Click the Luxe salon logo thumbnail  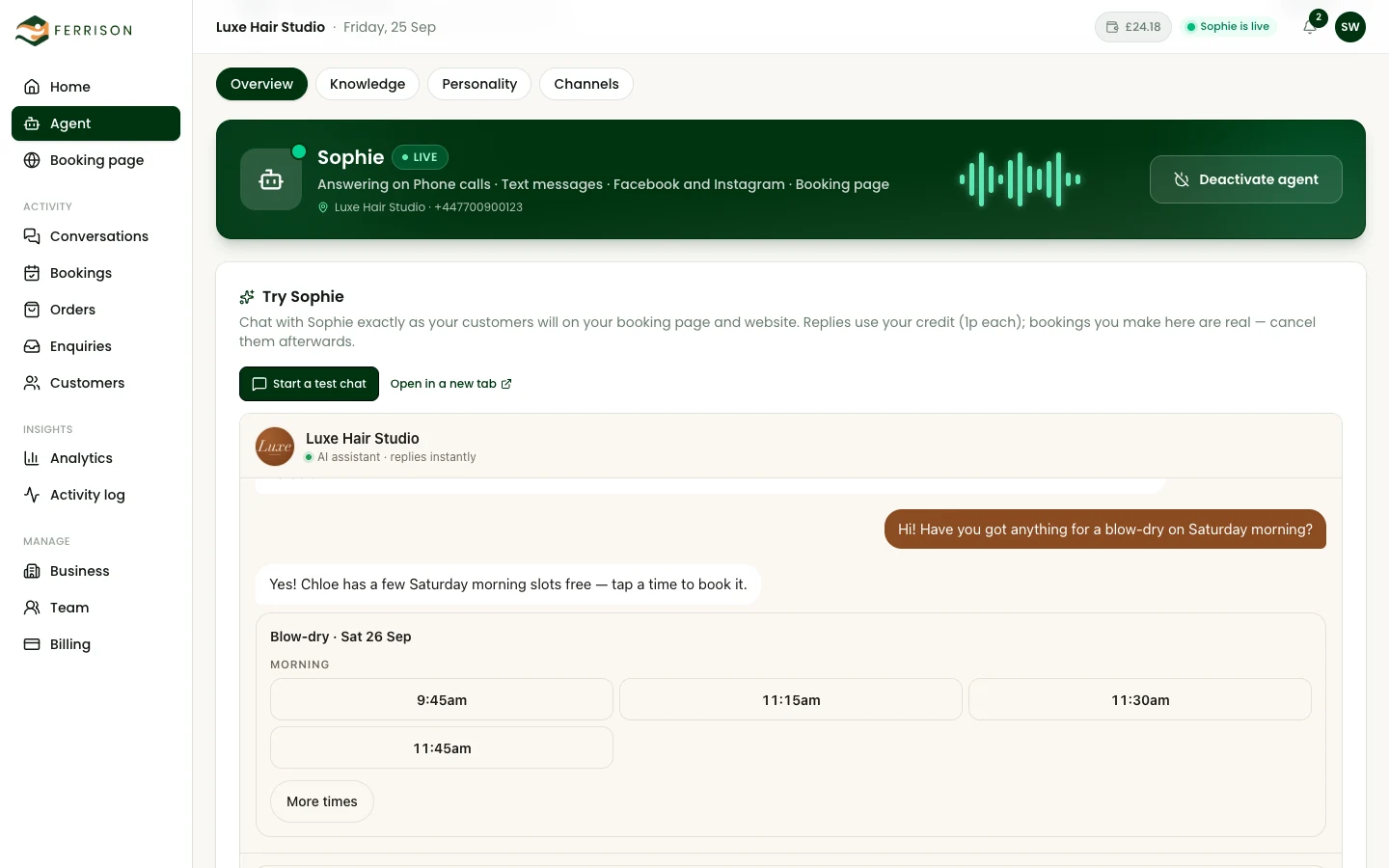[275, 447]
